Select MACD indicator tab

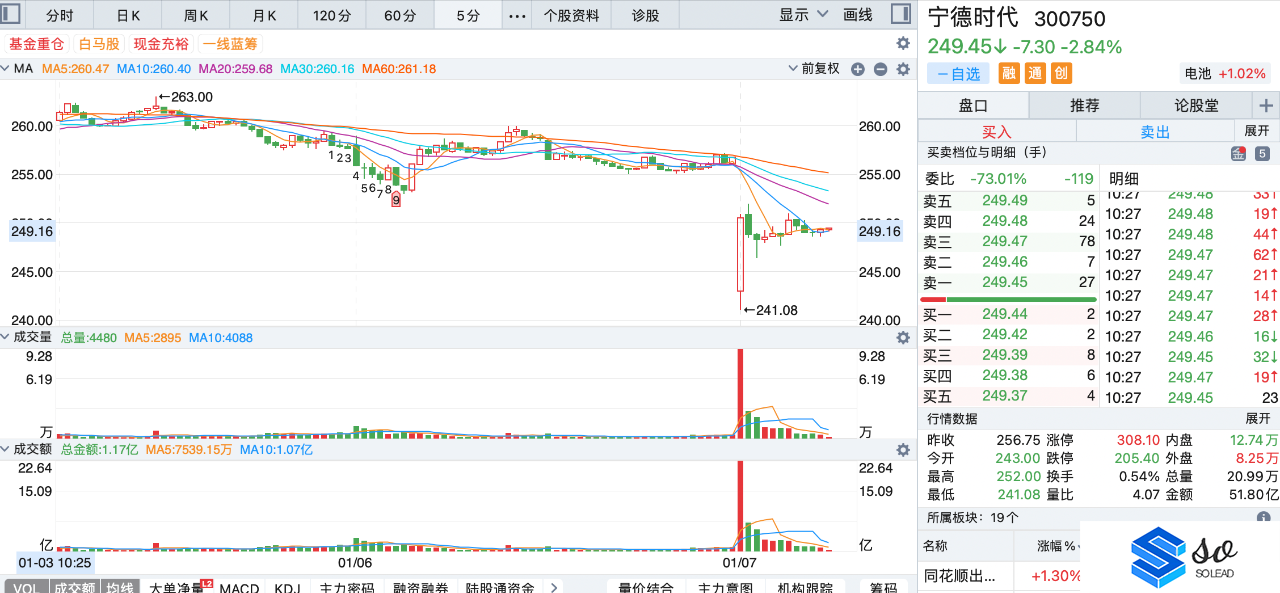click(240, 588)
